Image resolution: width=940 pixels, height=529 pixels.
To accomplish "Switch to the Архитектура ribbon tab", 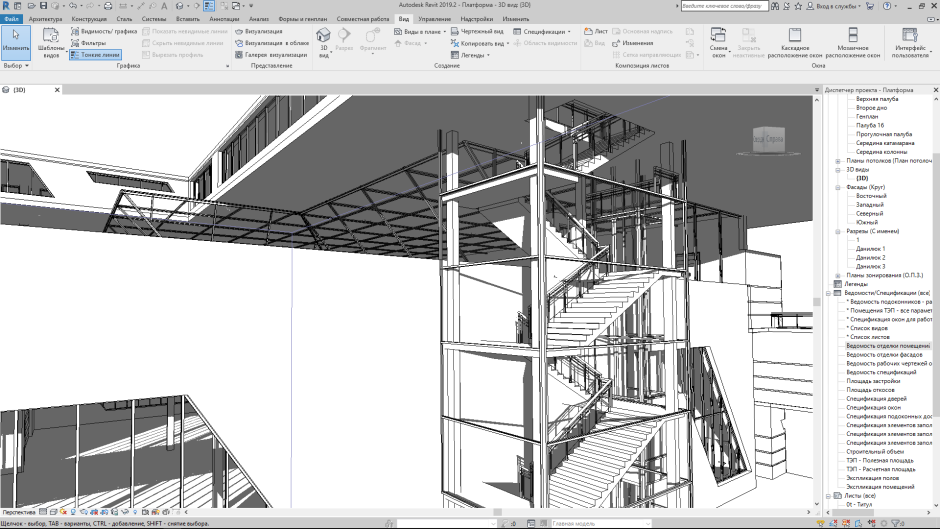I will tap(45, 19).
